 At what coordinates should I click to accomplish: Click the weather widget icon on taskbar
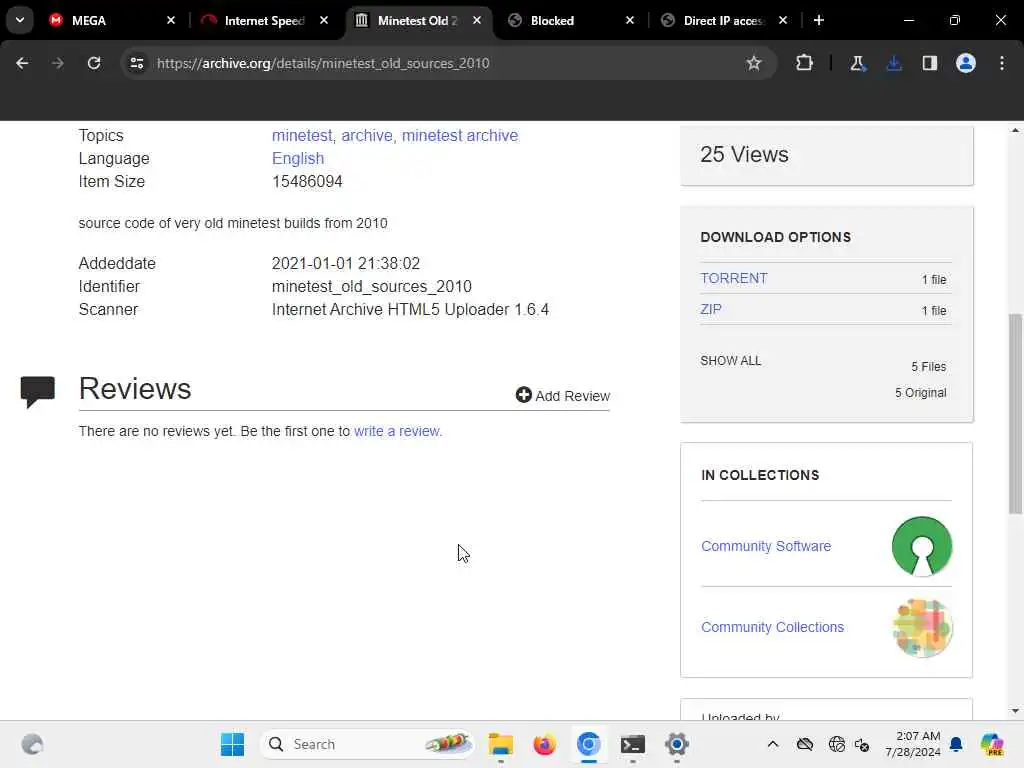click(x=32, y=744)
